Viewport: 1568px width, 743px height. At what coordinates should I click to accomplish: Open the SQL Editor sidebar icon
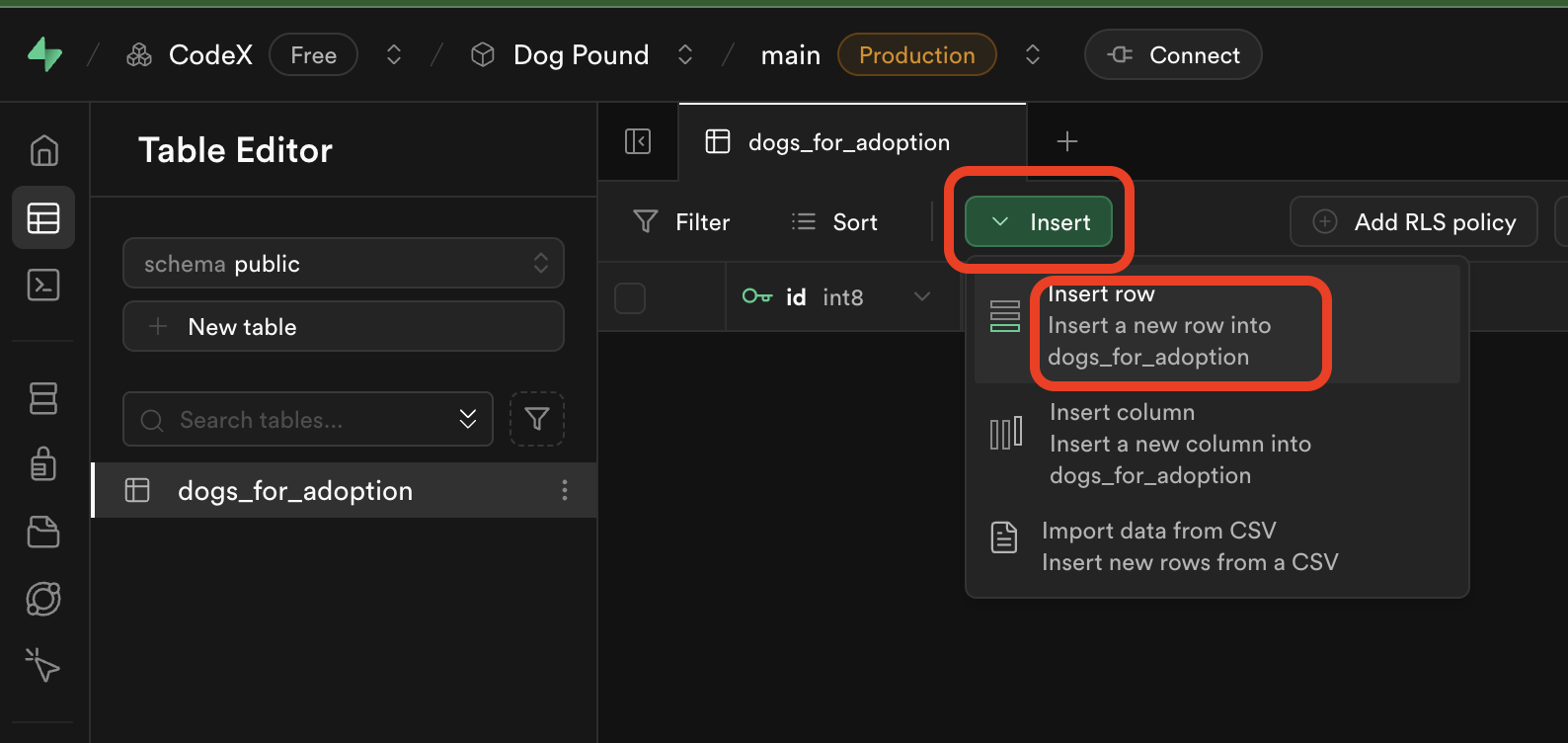(43, 286)
